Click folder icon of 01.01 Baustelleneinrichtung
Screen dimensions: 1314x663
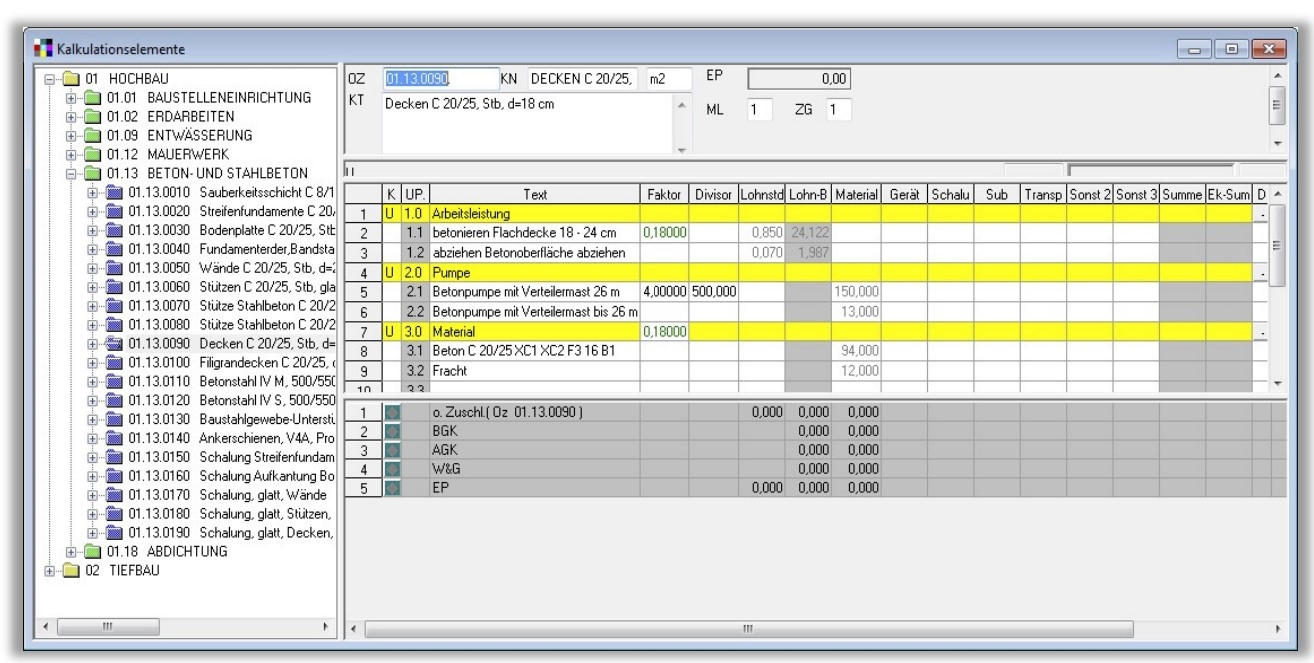pyautogui.click(x=92, y=97)
